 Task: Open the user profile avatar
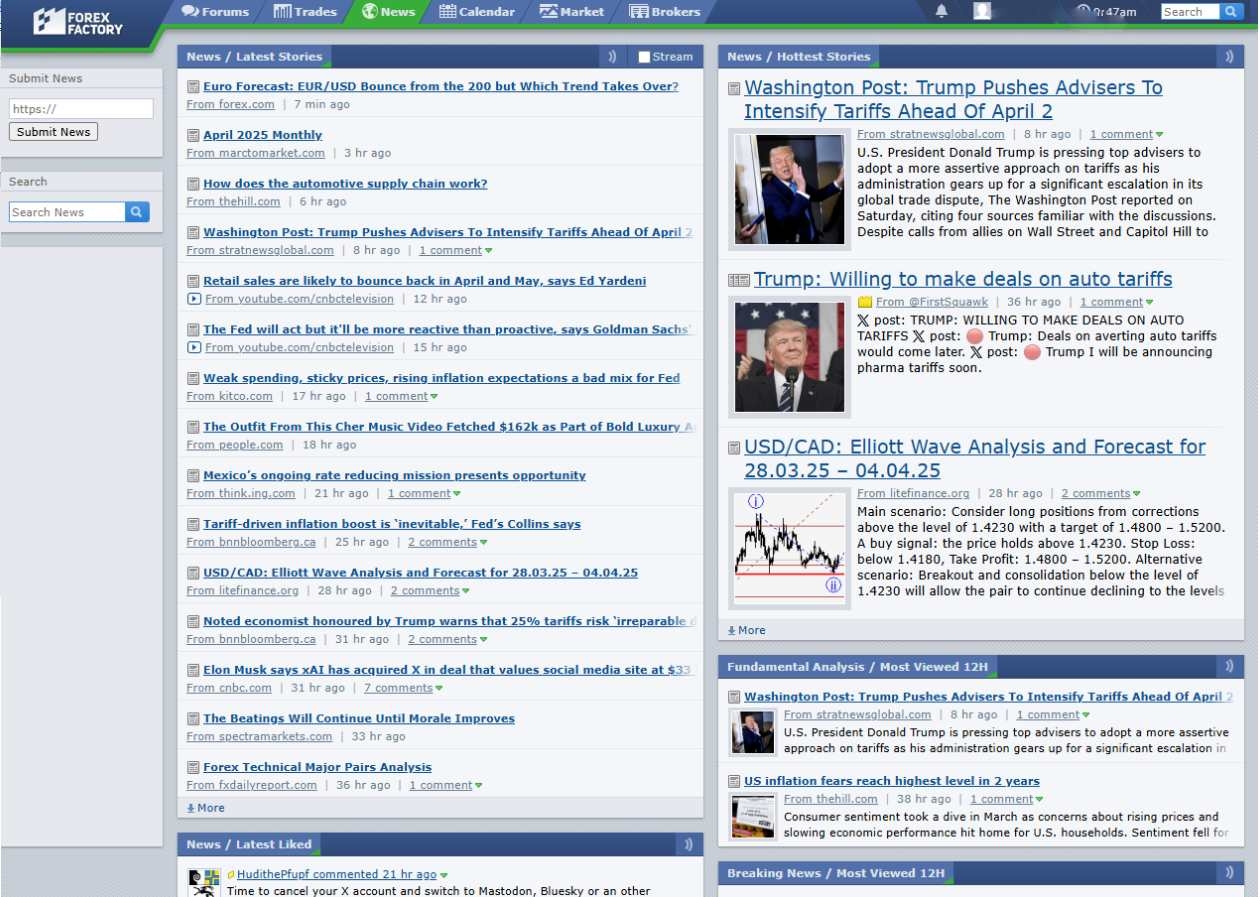[982, 11]
